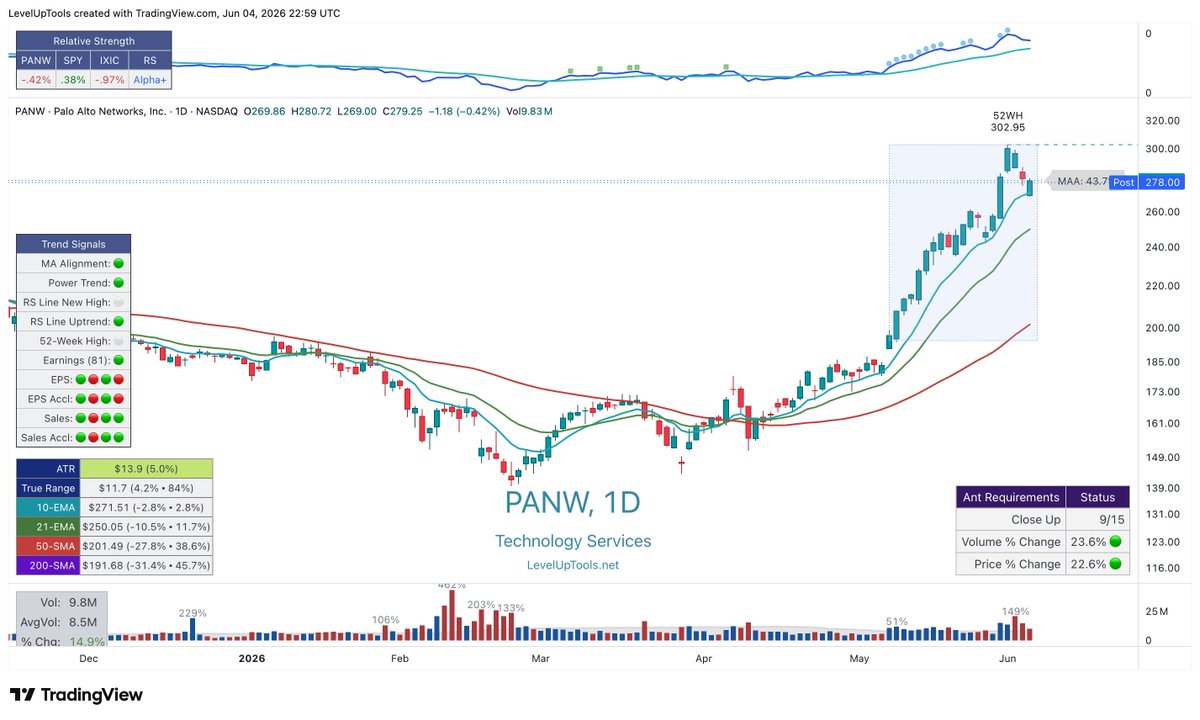This screenshot has height=720, width=1200.
Task: Click the .38% SPY value
Action: click(72, 80)
